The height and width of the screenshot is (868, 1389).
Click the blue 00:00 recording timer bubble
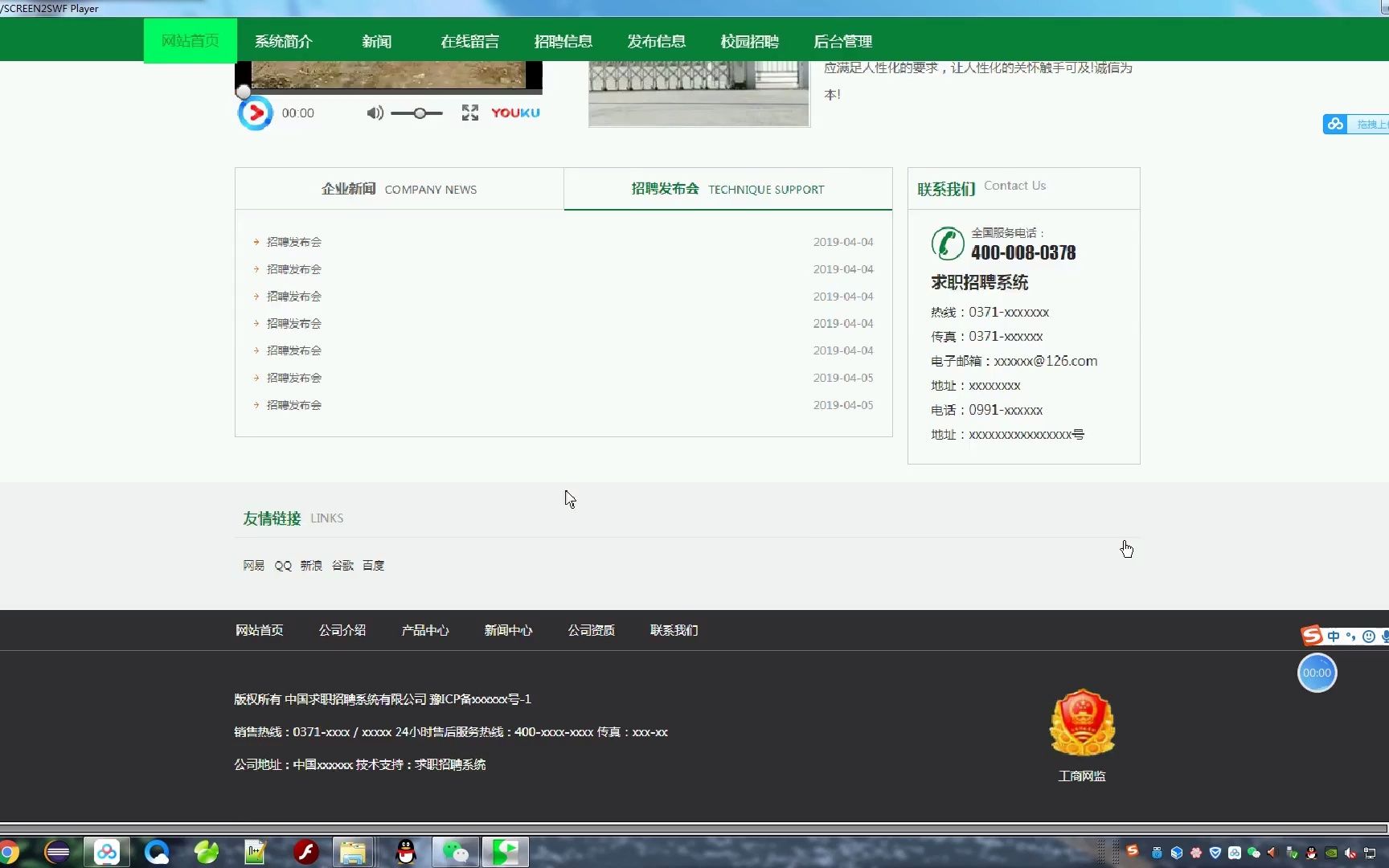(1317, 673)
